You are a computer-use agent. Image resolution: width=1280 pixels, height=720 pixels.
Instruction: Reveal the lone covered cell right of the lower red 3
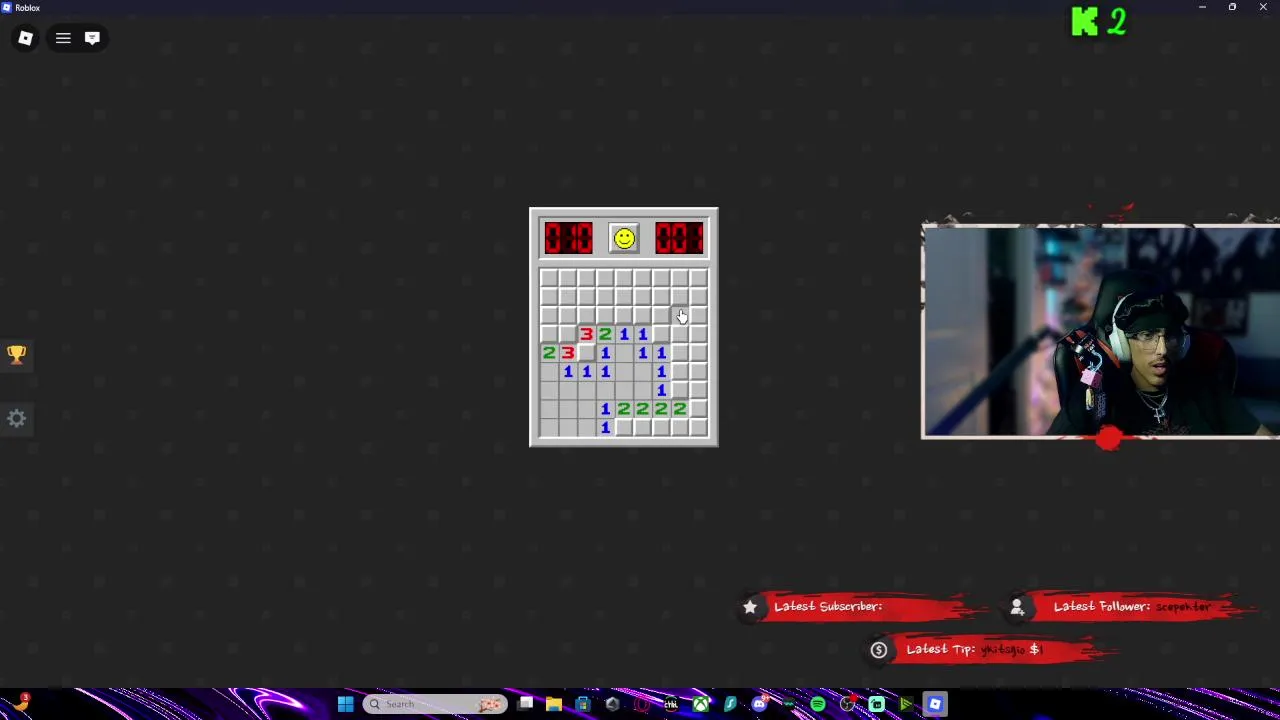pos(586,353)
